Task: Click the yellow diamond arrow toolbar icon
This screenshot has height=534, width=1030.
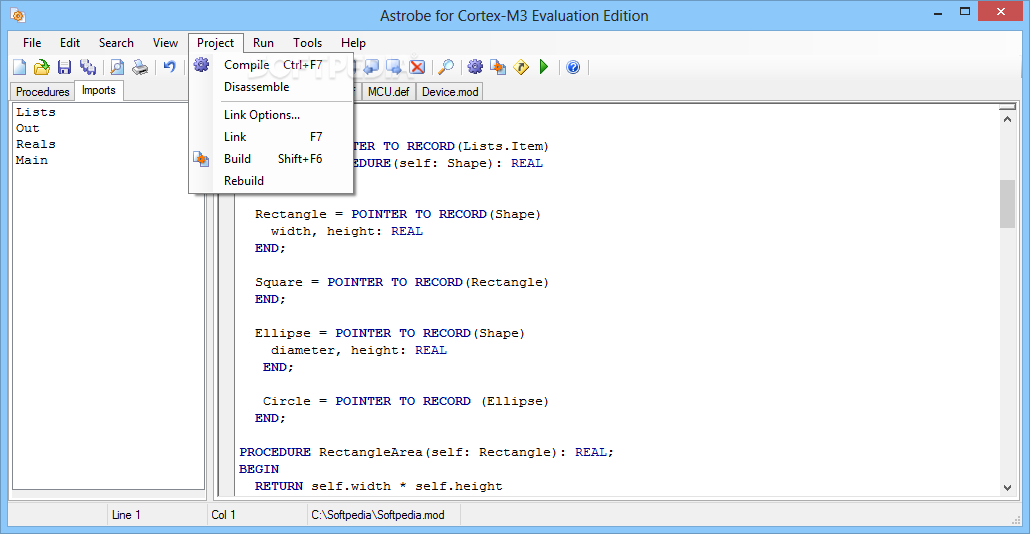Action: [x=521, y=67]
